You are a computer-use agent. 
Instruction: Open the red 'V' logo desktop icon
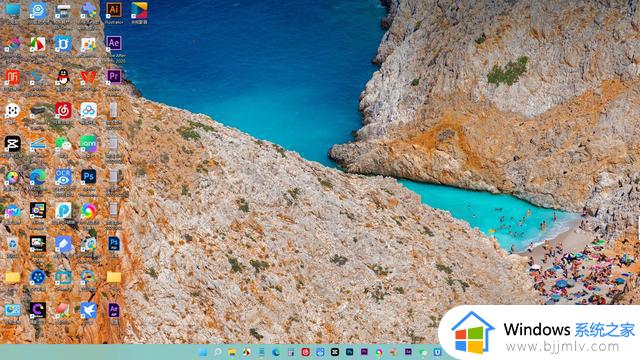[x=88, y=77]
